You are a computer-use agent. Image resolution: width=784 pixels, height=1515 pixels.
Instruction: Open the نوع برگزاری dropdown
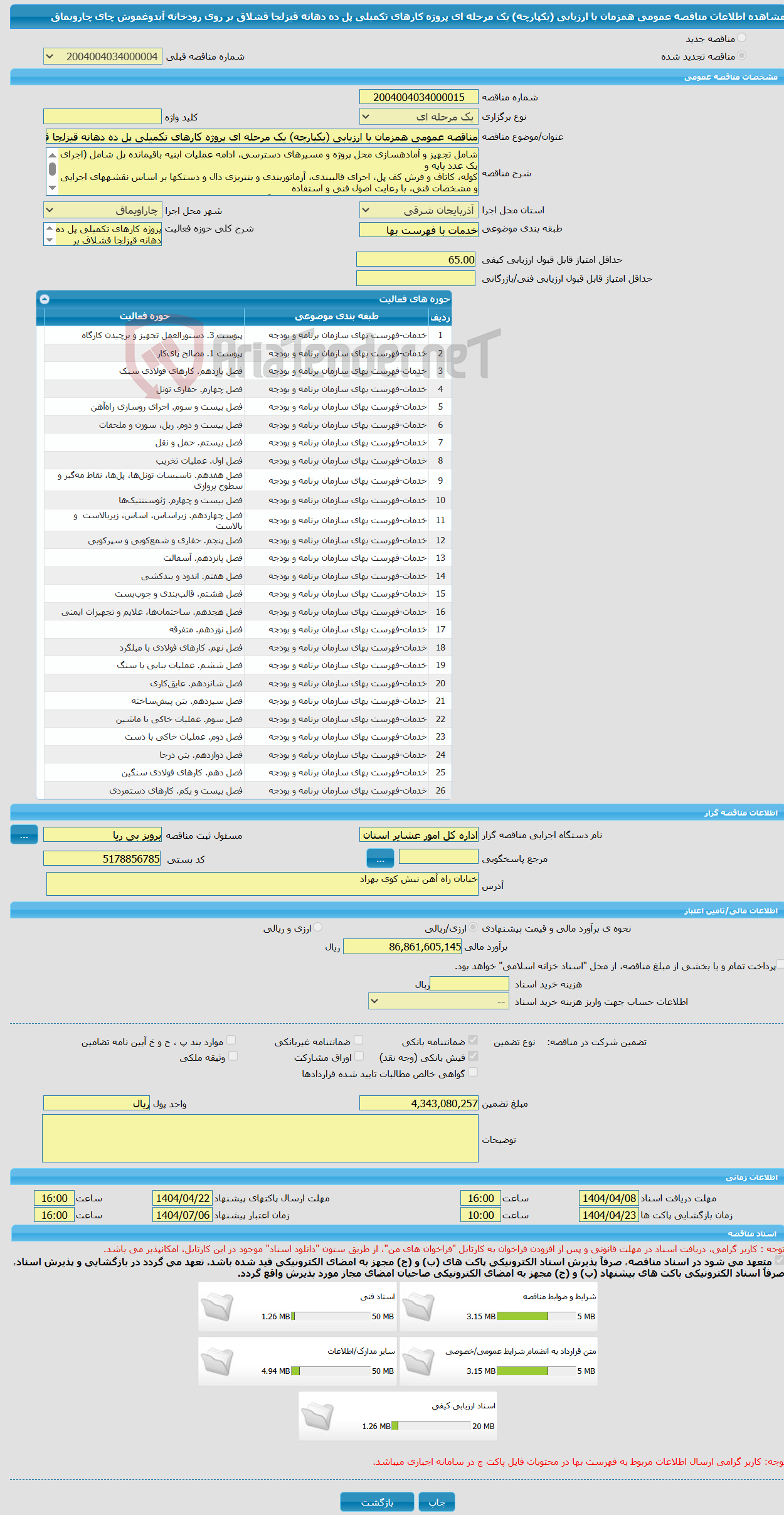tap(418, 117)
